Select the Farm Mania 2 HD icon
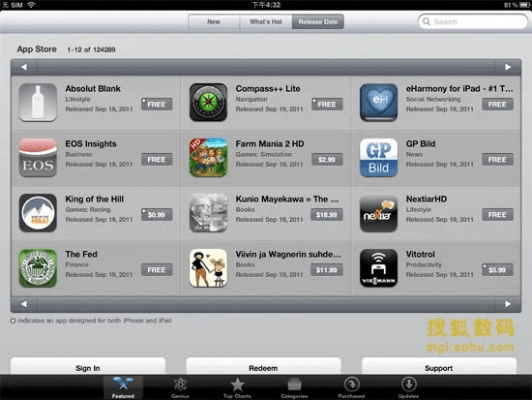532x400 pixels. tap(208, 157)
